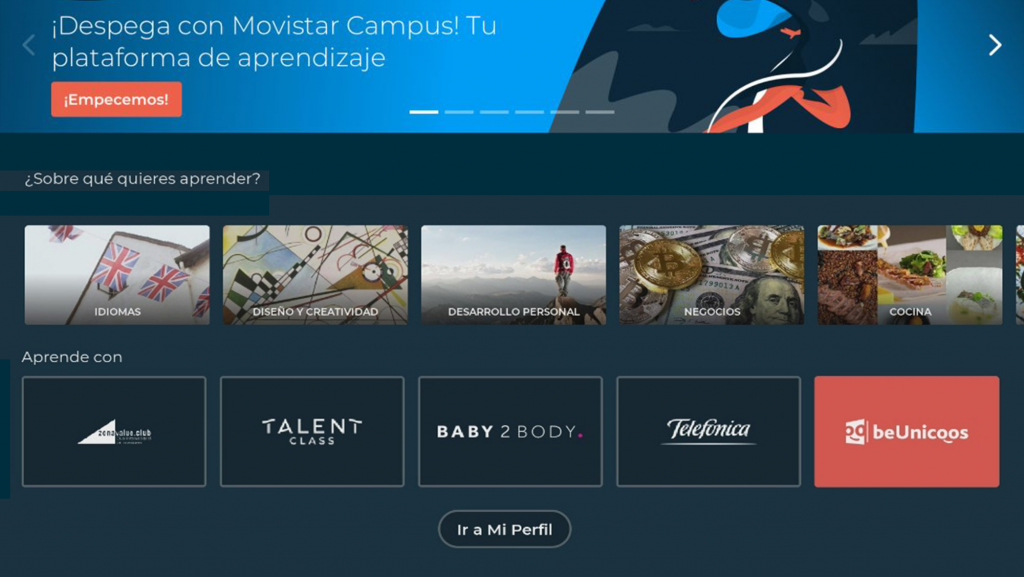Open Diseño y Creatividad category

point(315,275)
